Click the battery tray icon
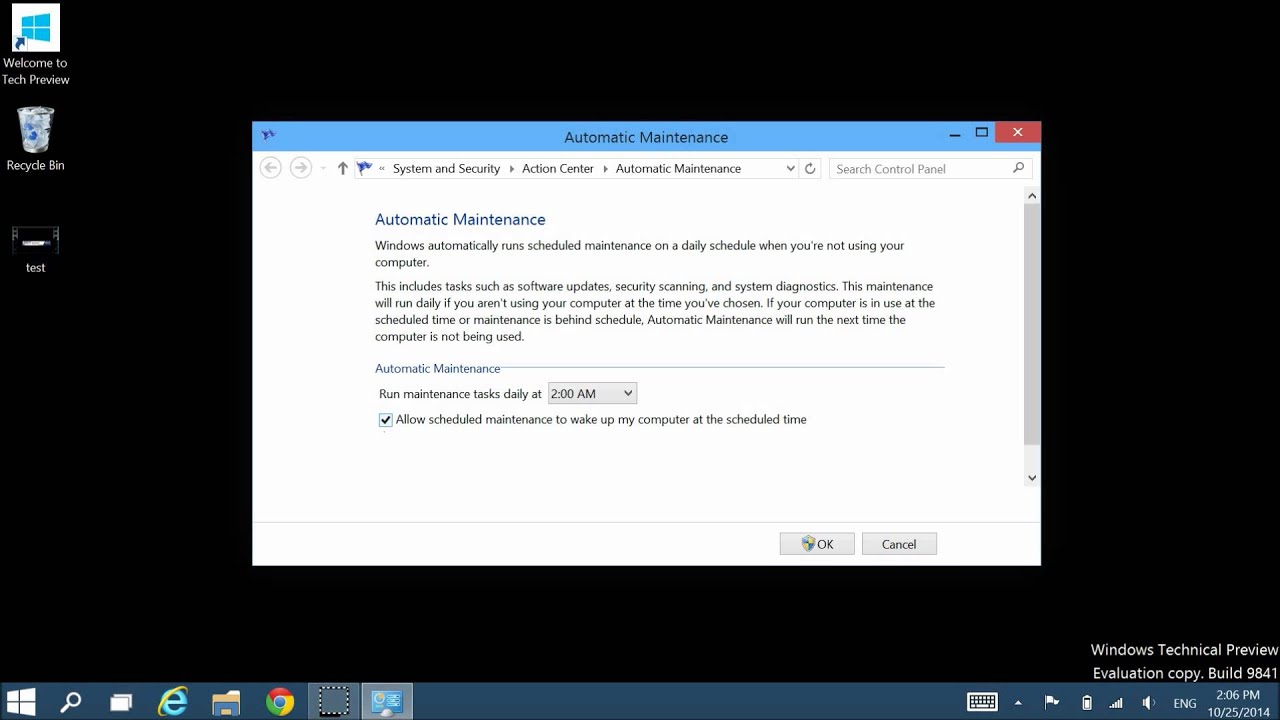 1087,703
